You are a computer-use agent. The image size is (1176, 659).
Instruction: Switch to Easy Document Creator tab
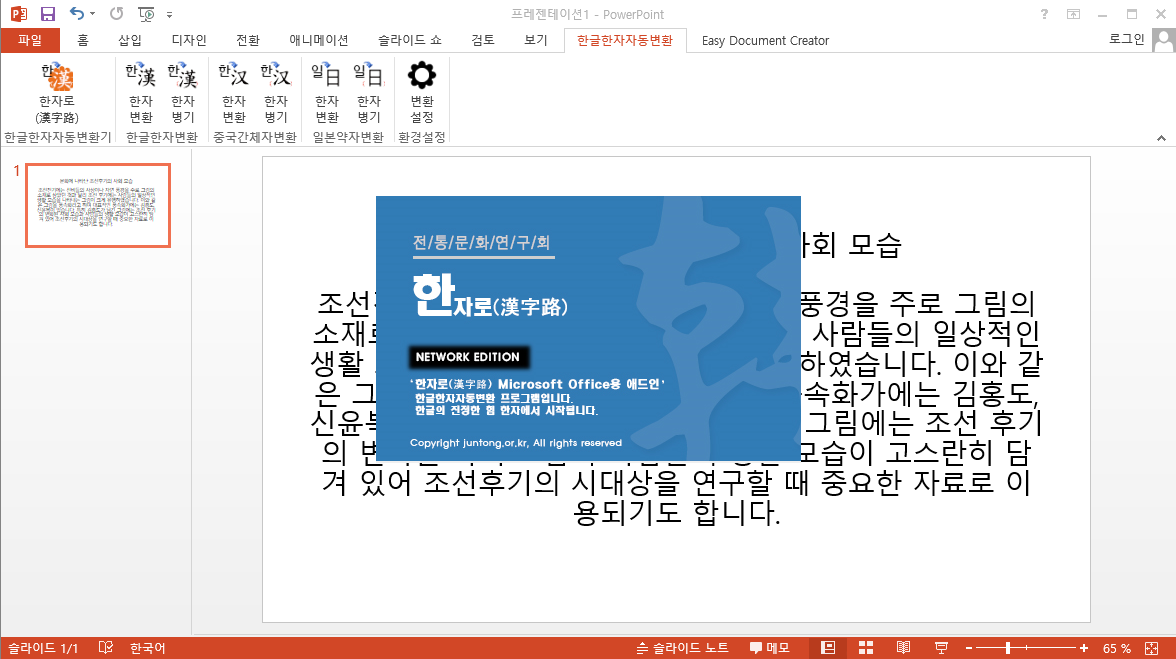pyautogui.click(x=765, y=41)
